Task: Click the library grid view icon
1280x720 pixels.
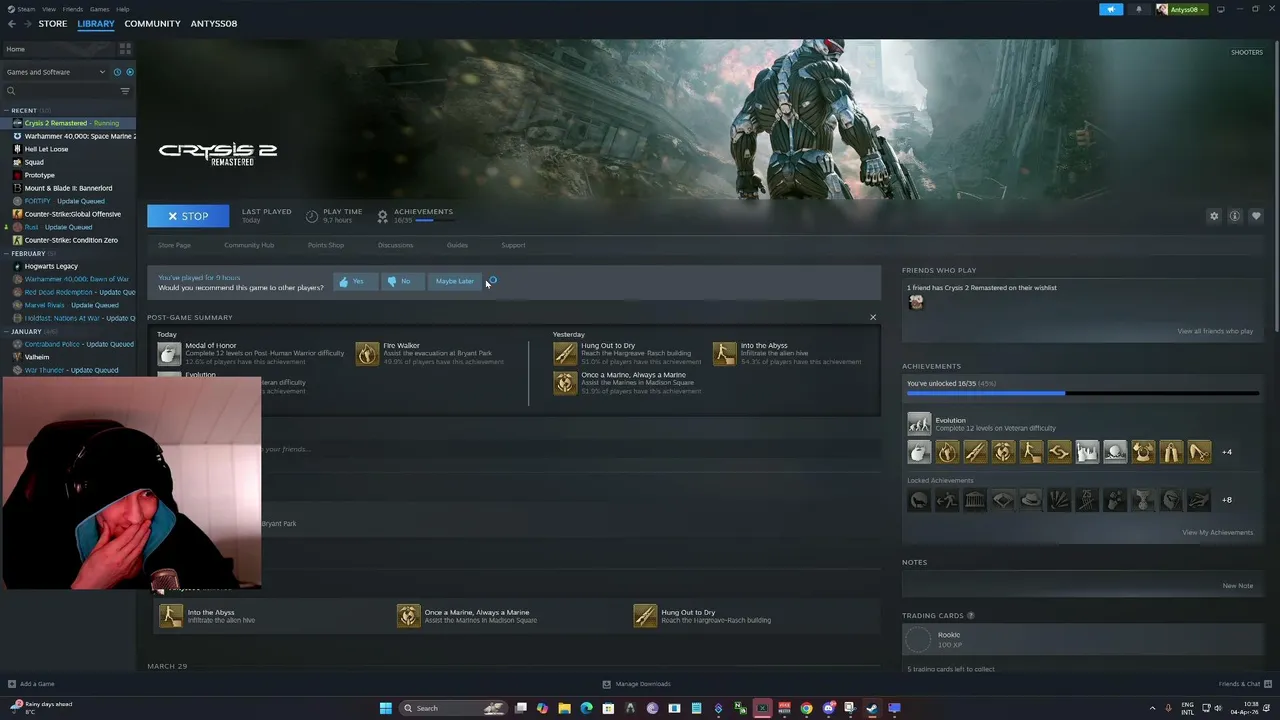Action: tap(125, 48)
